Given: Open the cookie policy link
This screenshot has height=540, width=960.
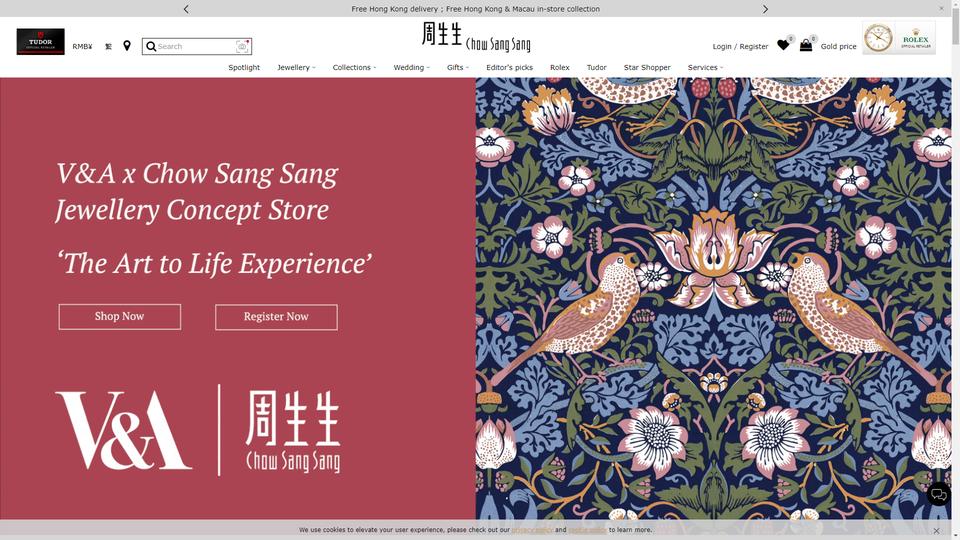Looking at the screenshot, I should pyautogui.click(x=587, y=530).
